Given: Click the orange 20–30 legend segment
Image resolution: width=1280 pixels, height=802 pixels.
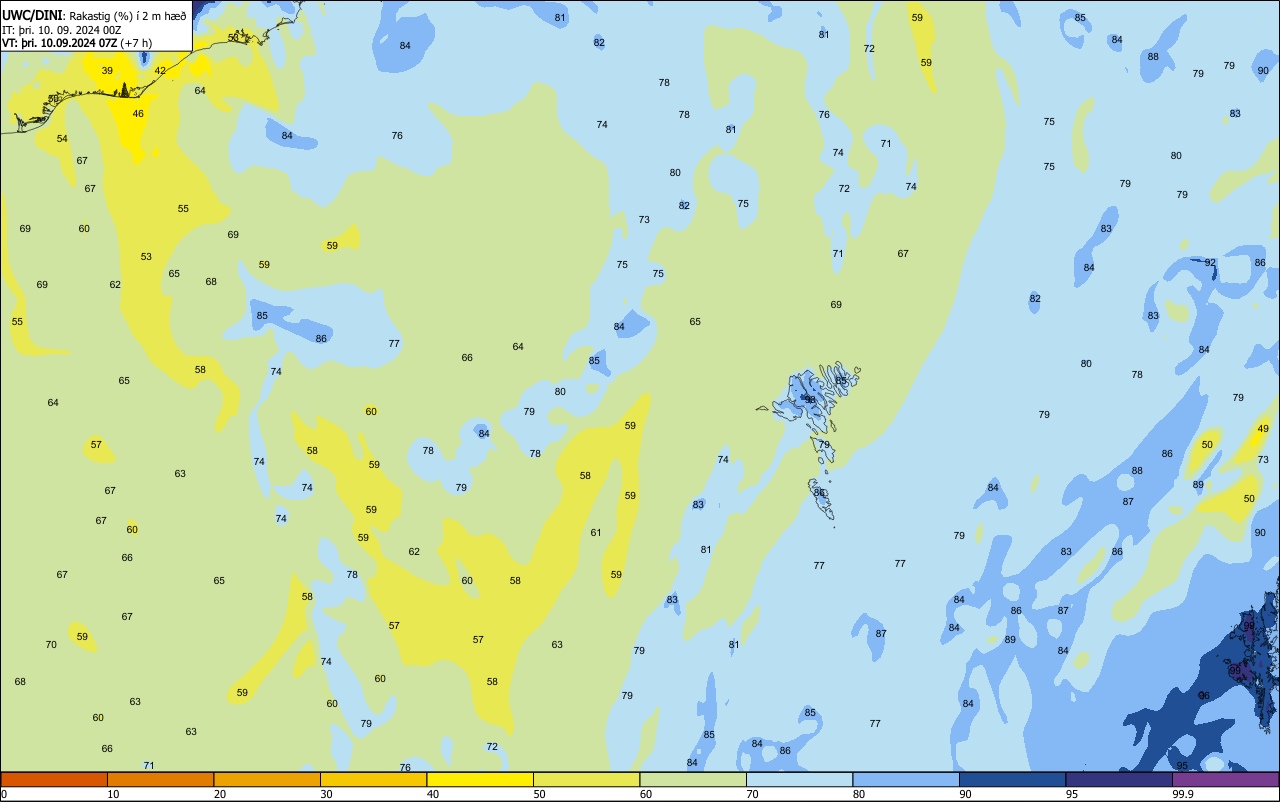Looking at the screenshot, I should (267, 779).
